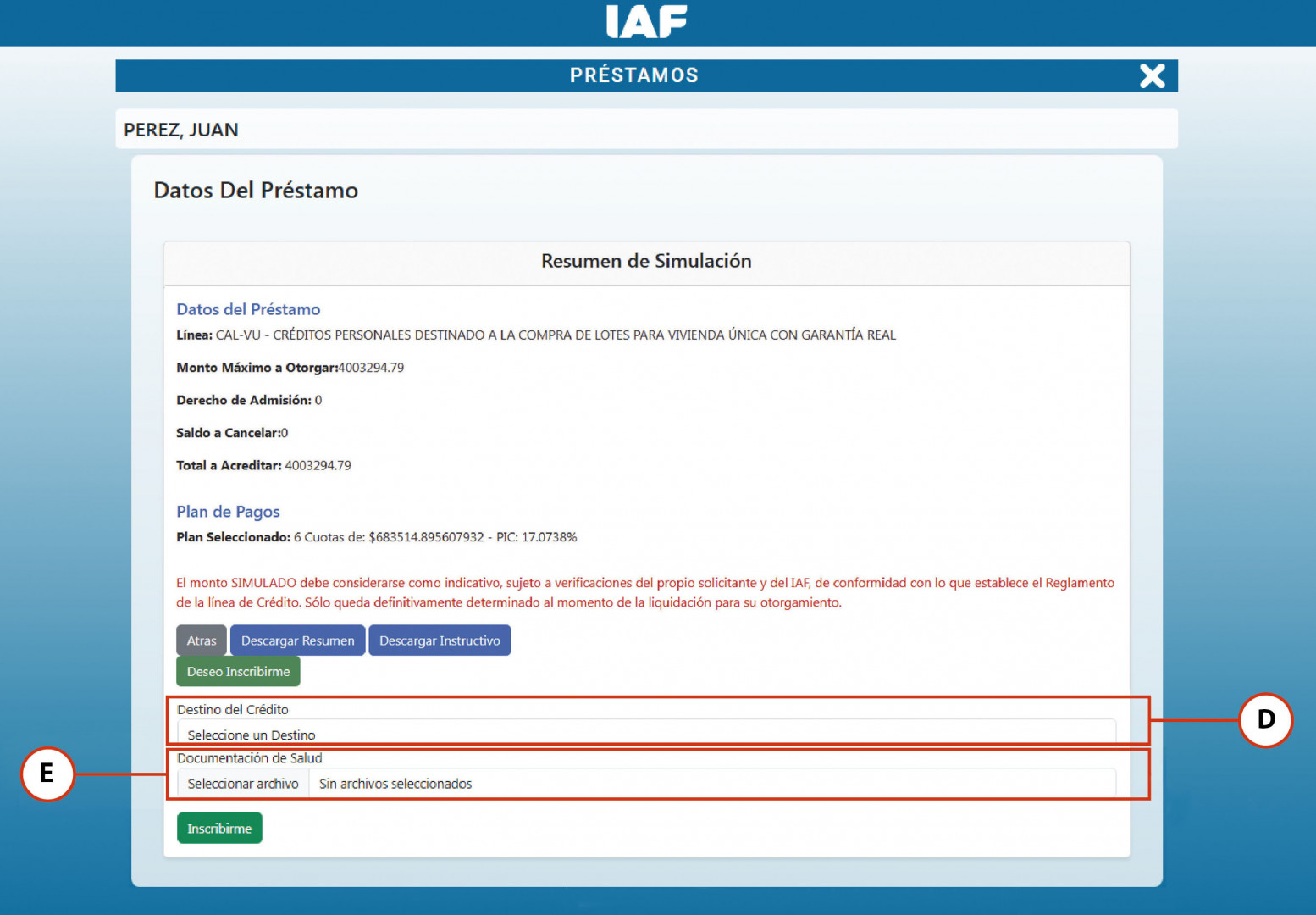Click the Destino del Crédito label
1316x915 pixels.
tap(233, 710)
